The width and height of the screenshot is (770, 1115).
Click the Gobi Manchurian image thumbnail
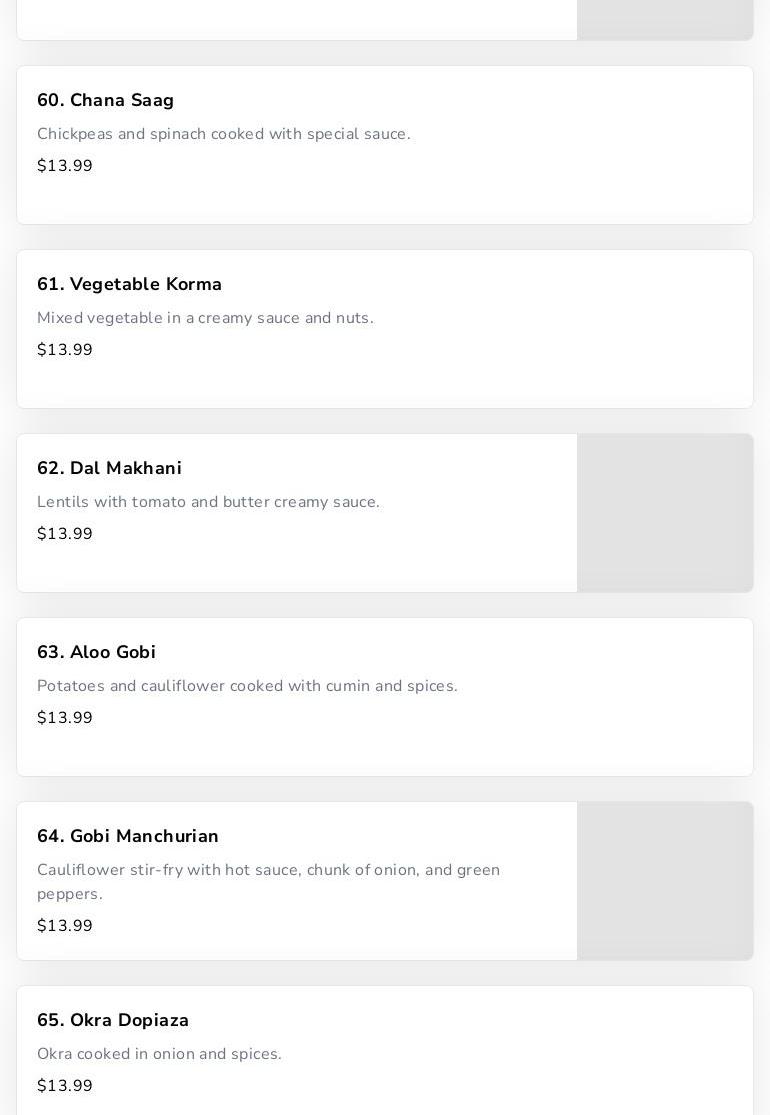[x=665, y=881]
